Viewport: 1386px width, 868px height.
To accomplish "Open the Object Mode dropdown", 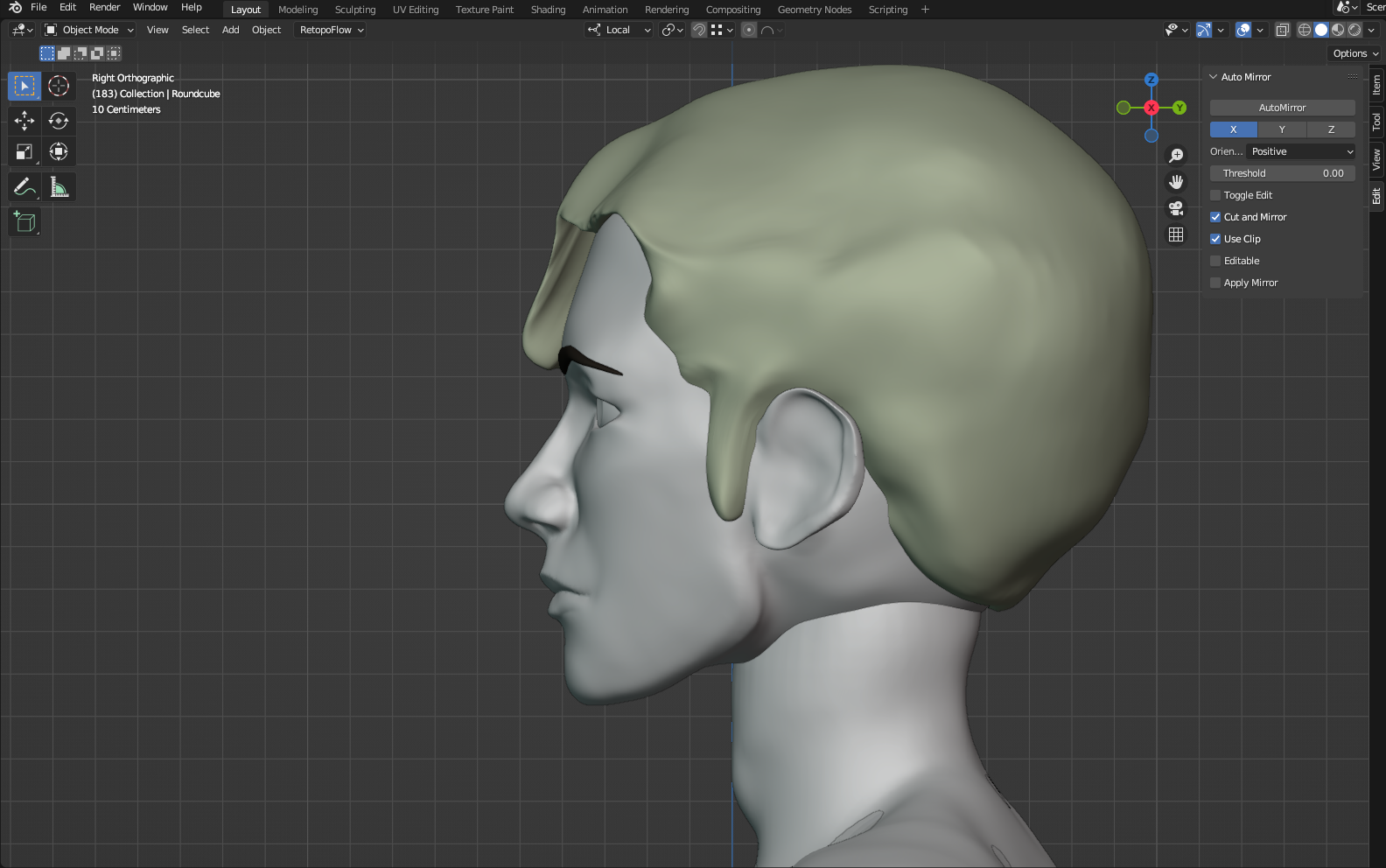I will pyautogui.click(x=89, y=30).
